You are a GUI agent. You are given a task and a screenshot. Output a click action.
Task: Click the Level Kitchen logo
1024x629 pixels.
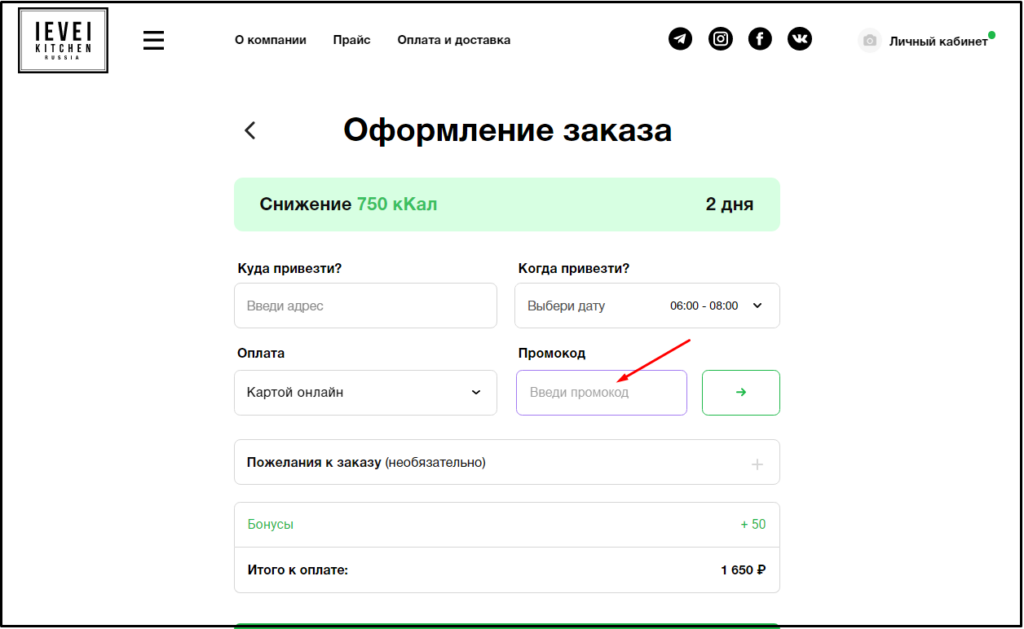[63, 40]
